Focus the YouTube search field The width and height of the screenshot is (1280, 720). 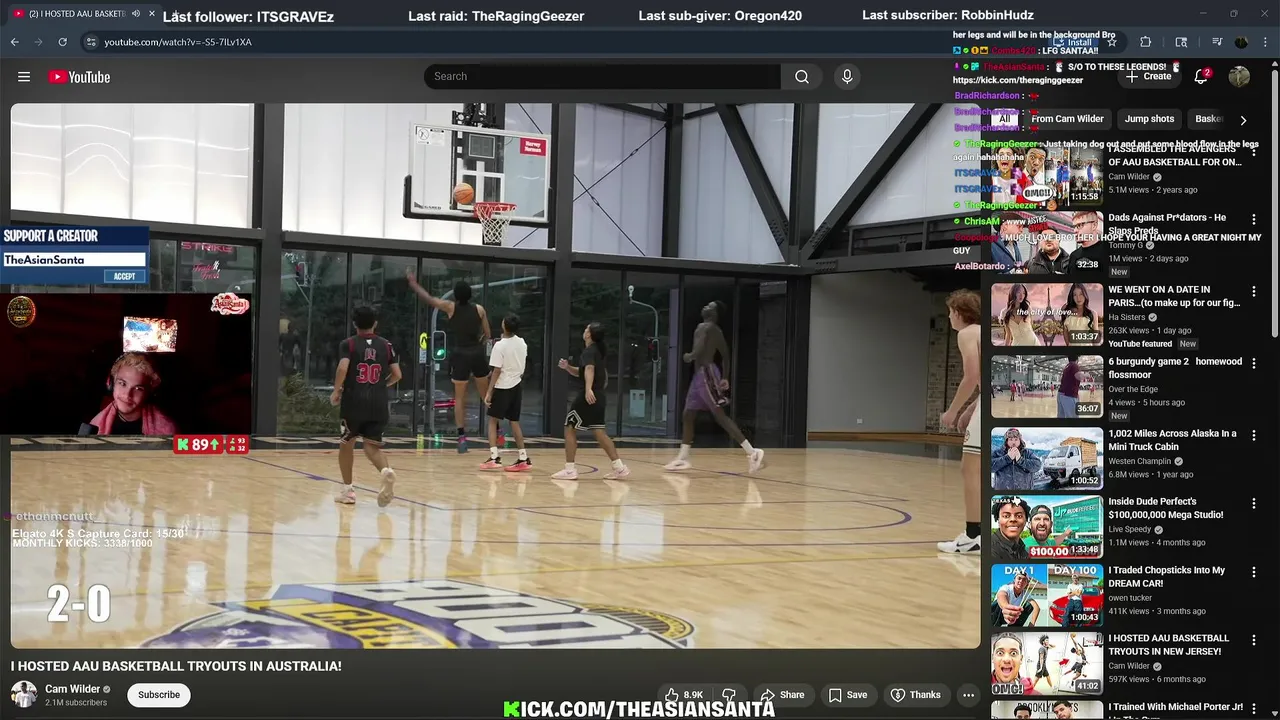tap(602, 77)
